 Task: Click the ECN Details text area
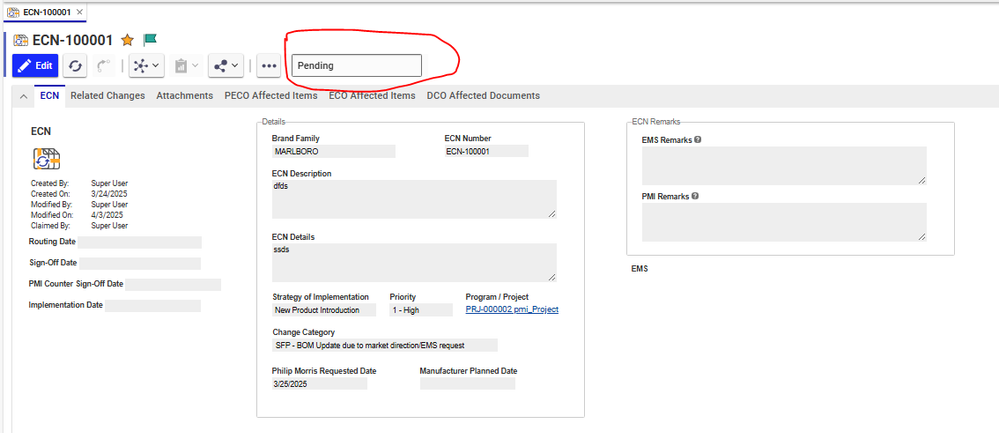(x=414, y=262)
